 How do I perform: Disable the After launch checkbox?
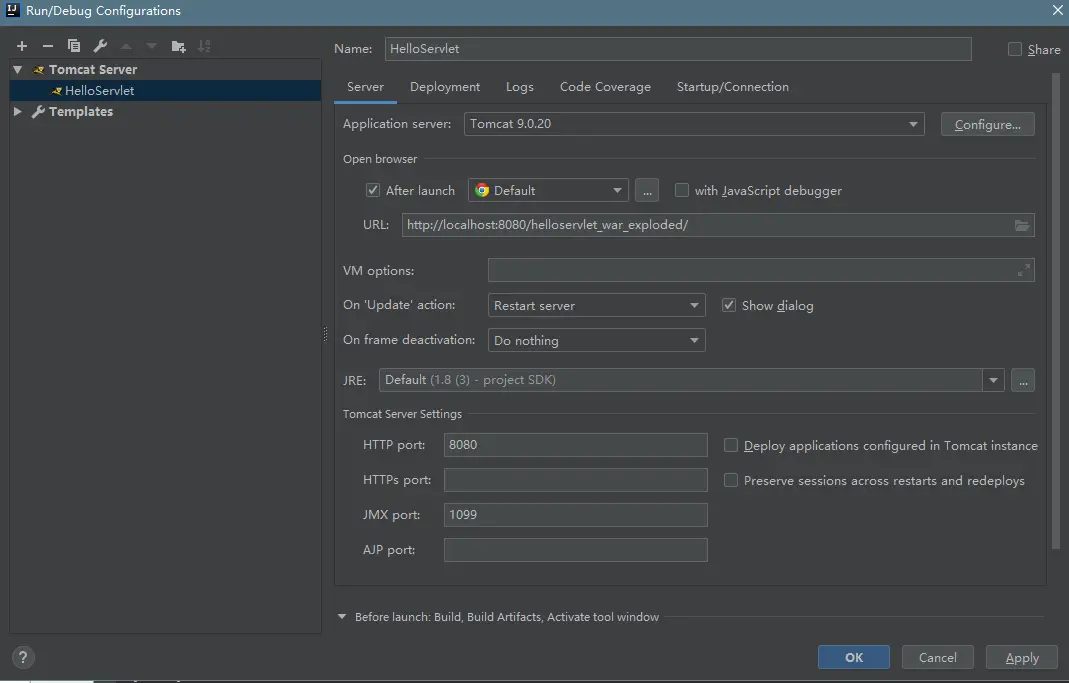click(x=373, y=190)
